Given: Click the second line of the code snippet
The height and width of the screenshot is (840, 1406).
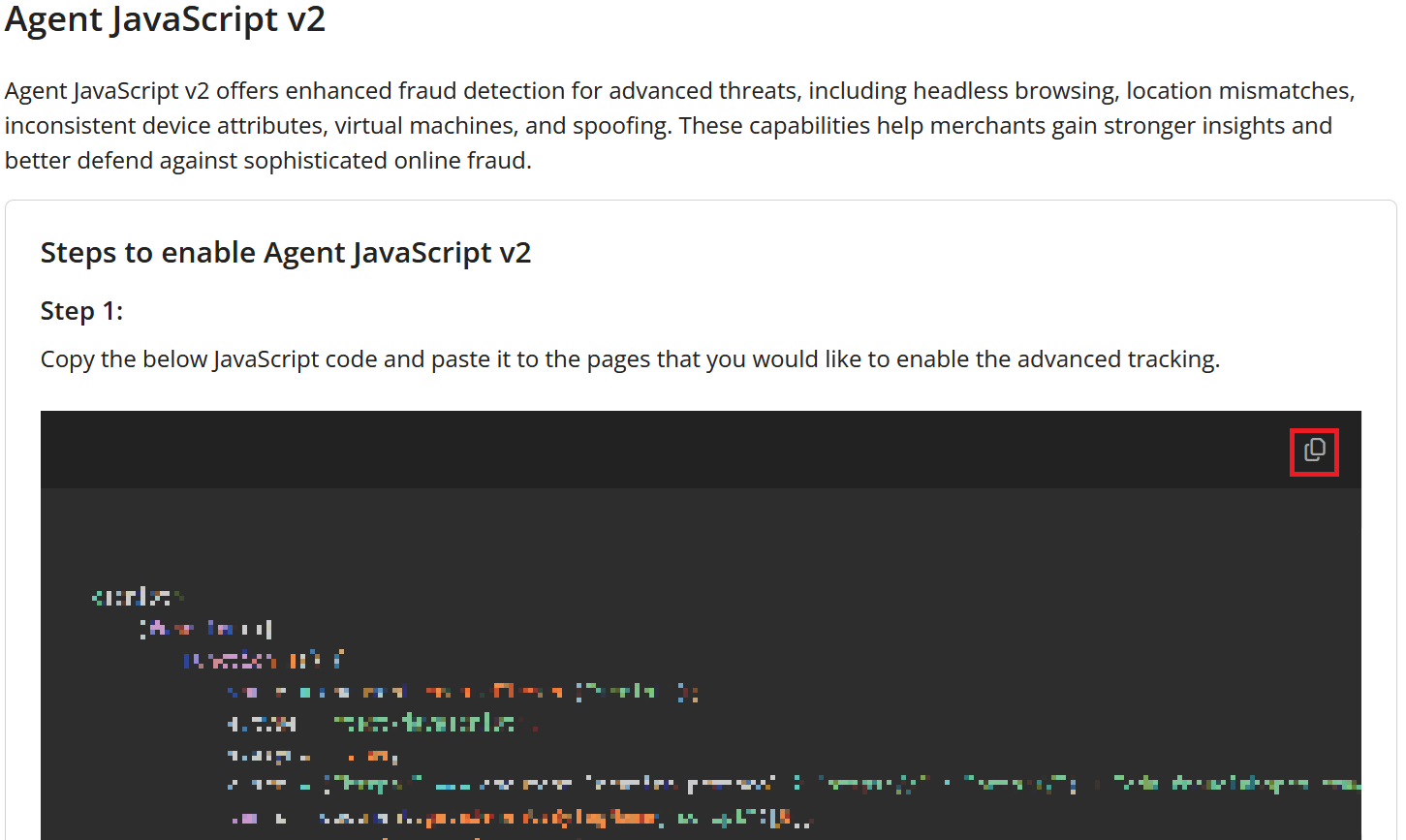Looking at the screenshot, I should pos(206,629).
